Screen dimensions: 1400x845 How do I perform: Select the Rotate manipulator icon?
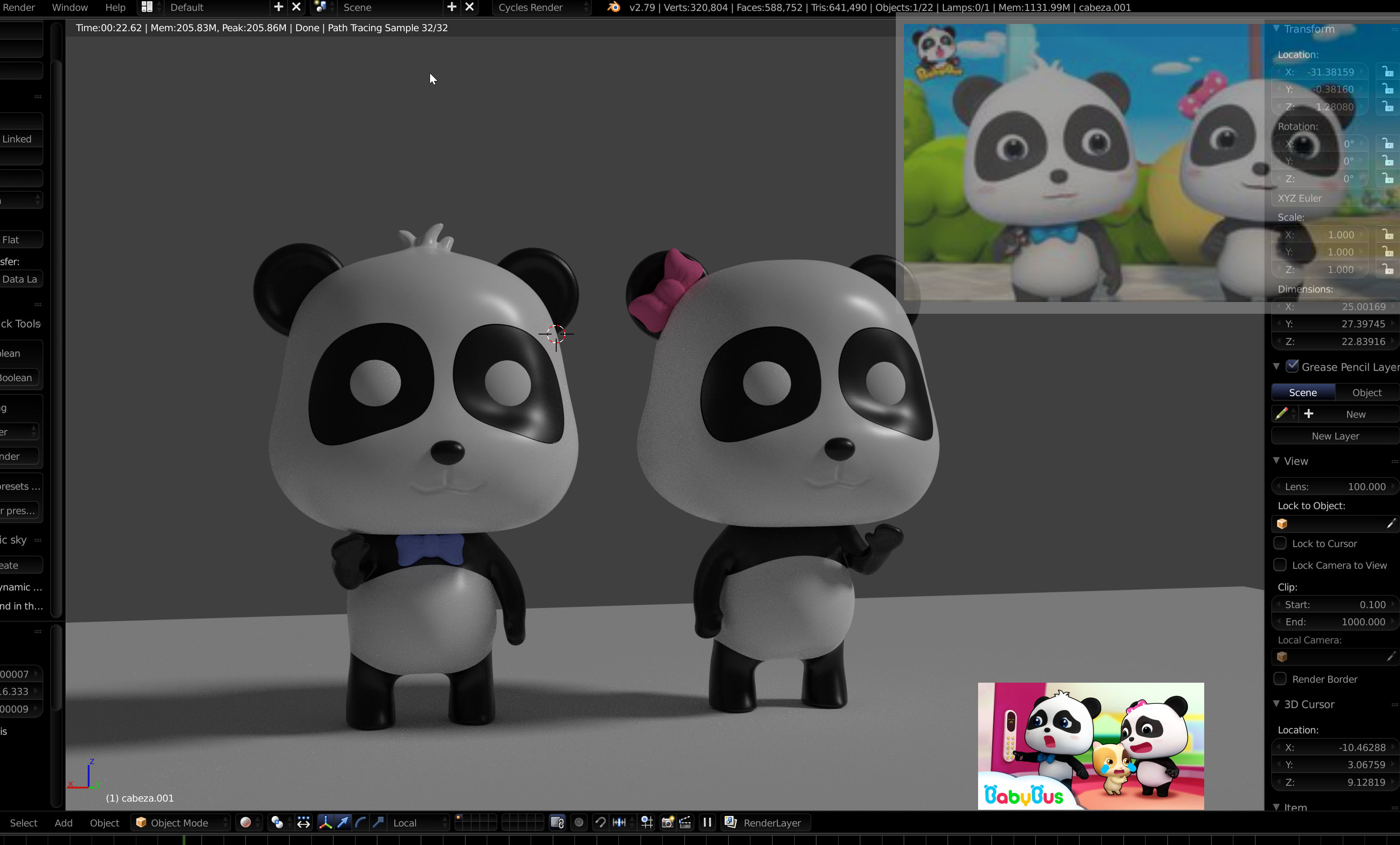coord(360,823)
